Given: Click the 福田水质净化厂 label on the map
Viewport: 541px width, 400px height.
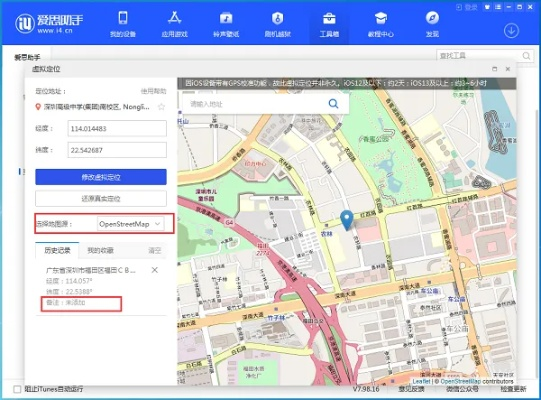Looking at the screenshot, I should (254, 372).
